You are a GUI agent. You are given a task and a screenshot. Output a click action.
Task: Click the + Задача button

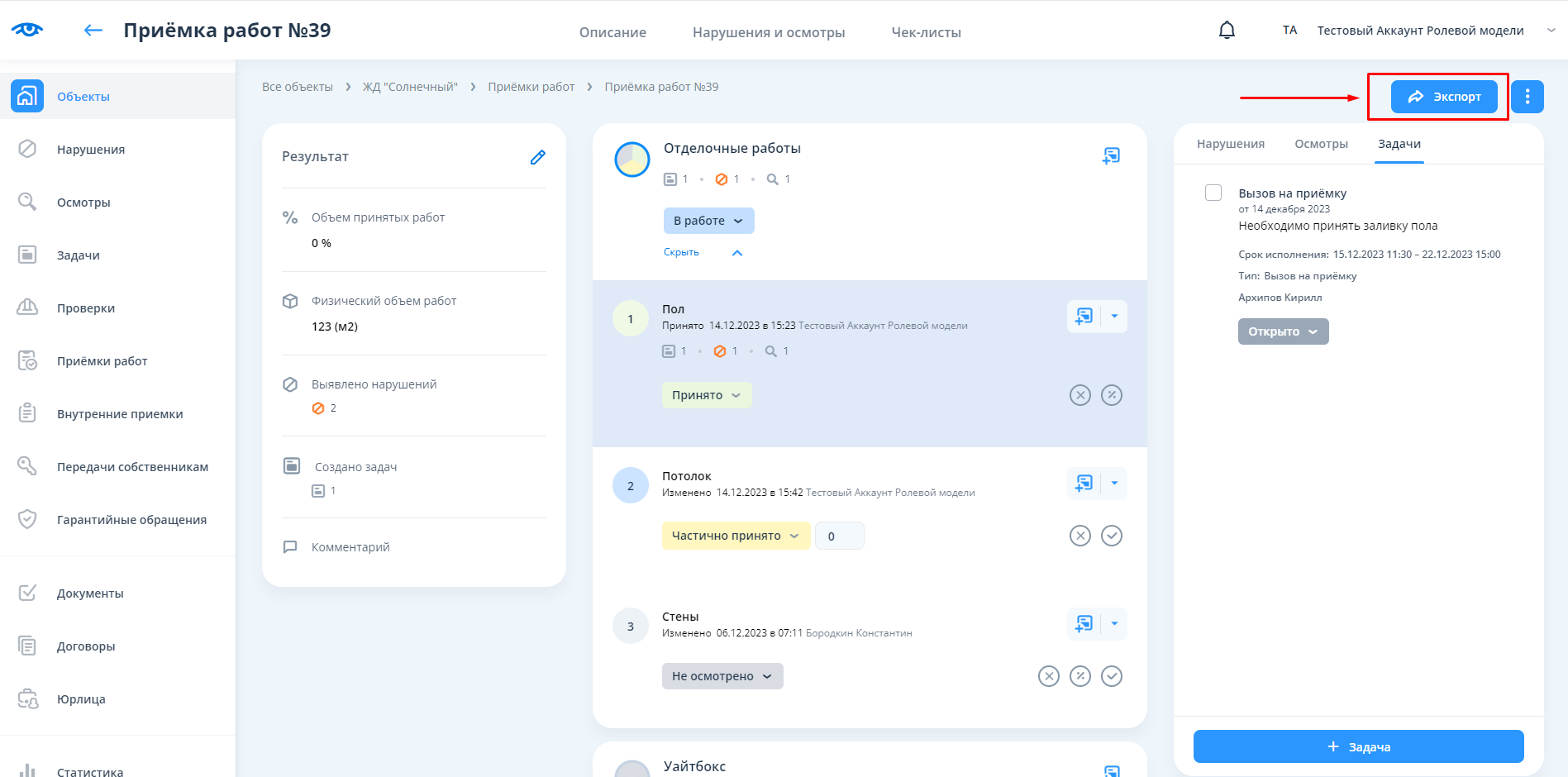pyautogui.click(x=1358, y=746)
